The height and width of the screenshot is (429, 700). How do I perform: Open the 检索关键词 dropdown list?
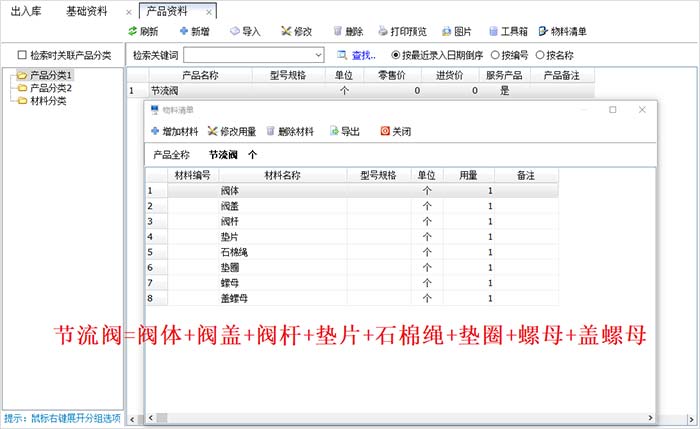coord(318,54)
